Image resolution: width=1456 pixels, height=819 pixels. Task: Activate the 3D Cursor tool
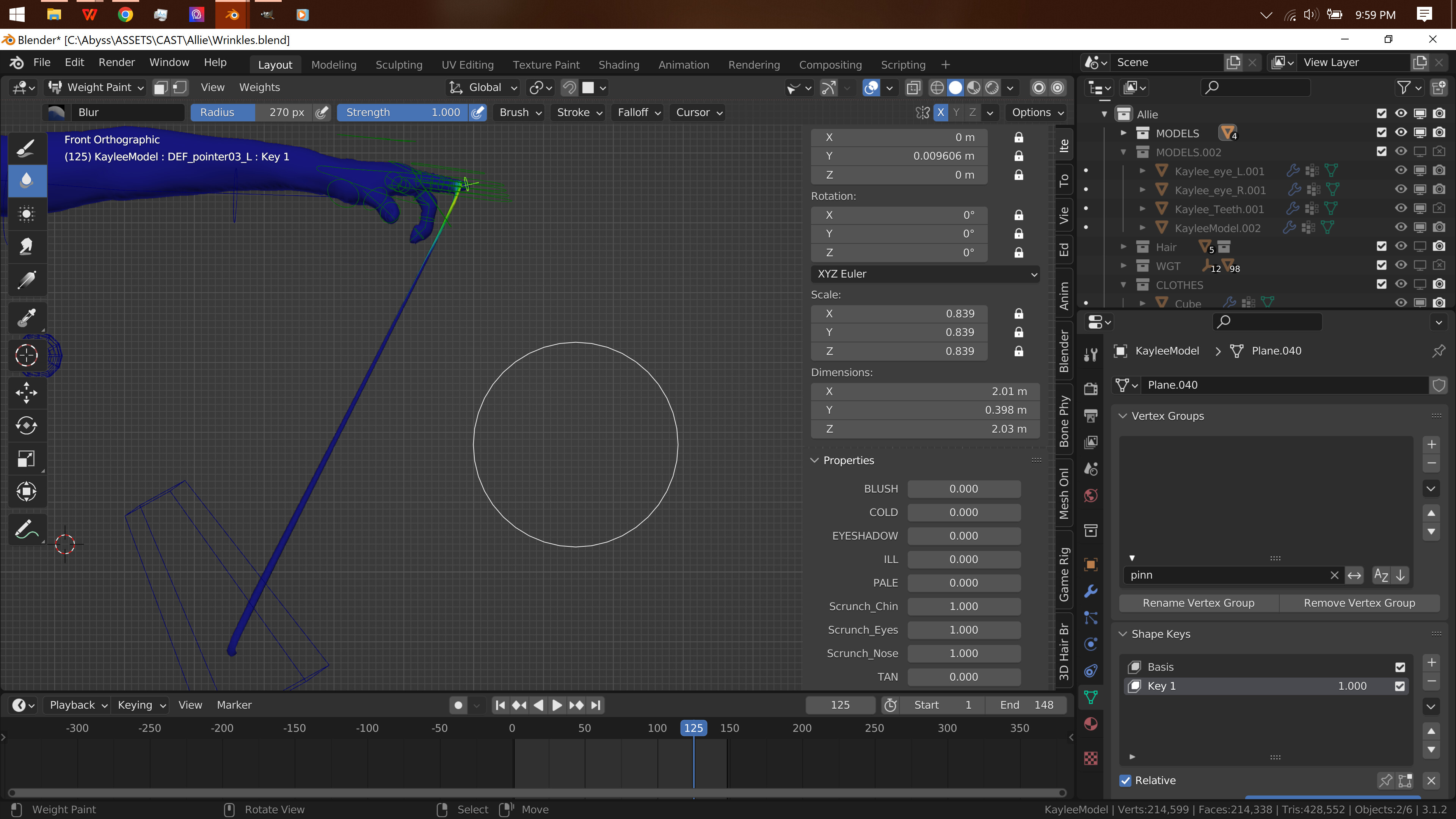[27, 356]
